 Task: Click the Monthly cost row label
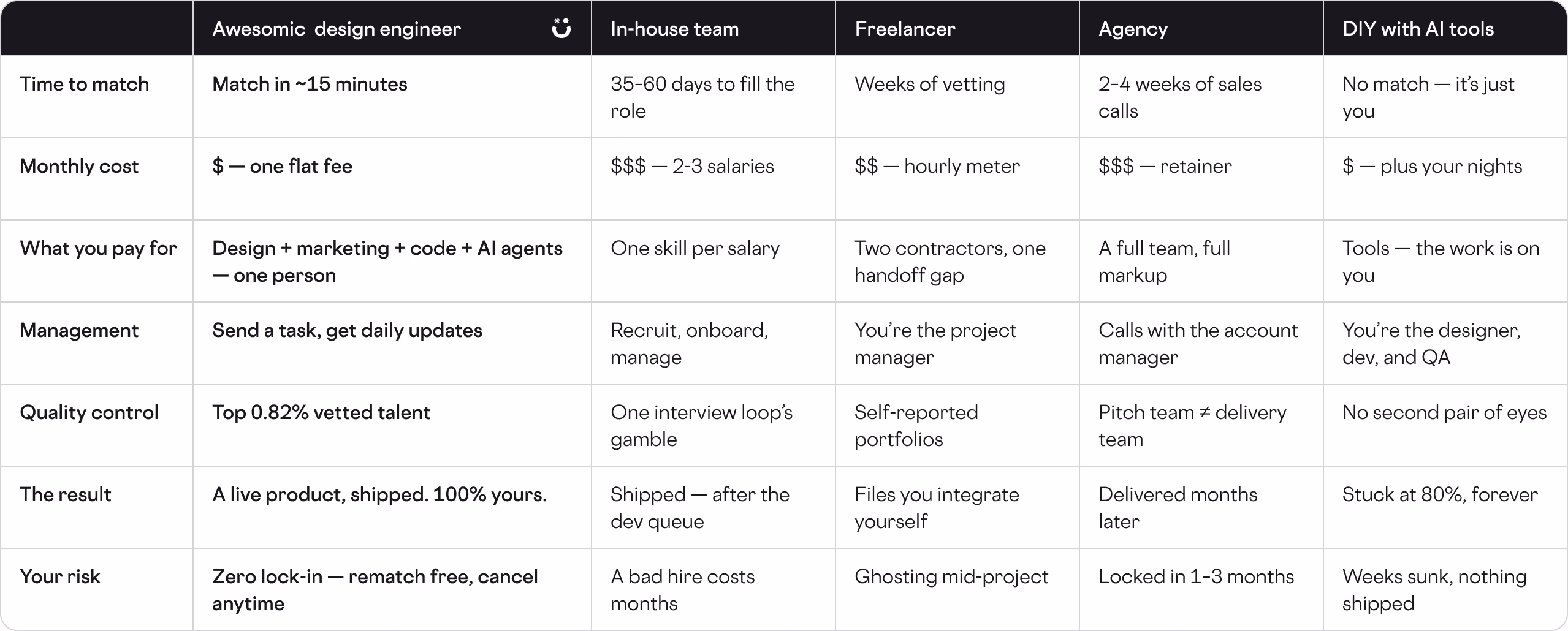pos(79,166)
